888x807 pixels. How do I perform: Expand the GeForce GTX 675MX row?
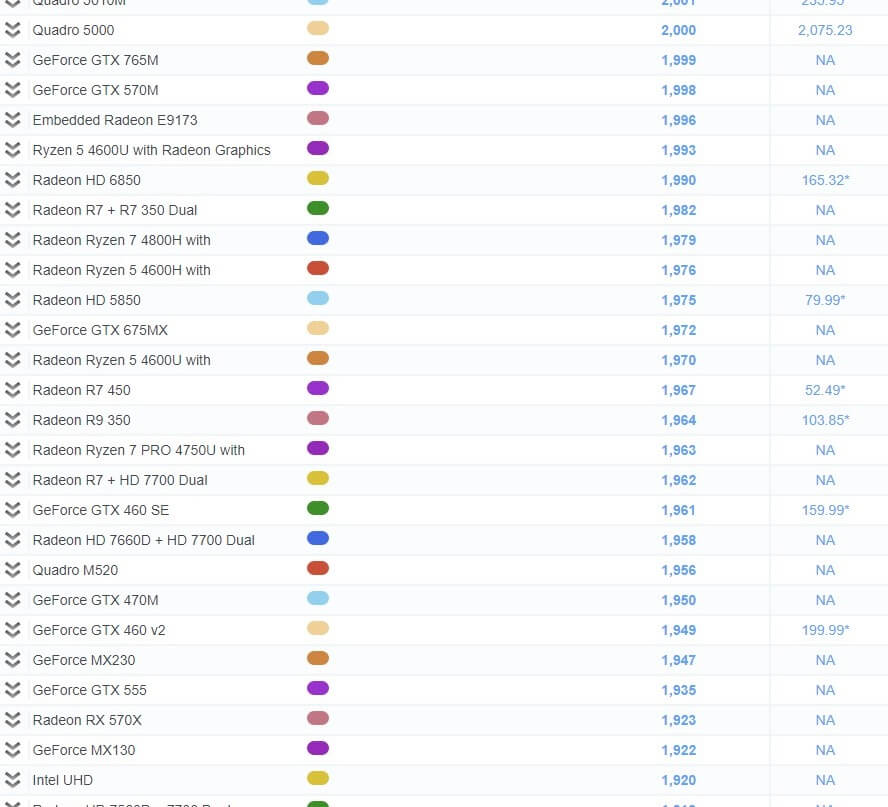(x=12, y=330)
